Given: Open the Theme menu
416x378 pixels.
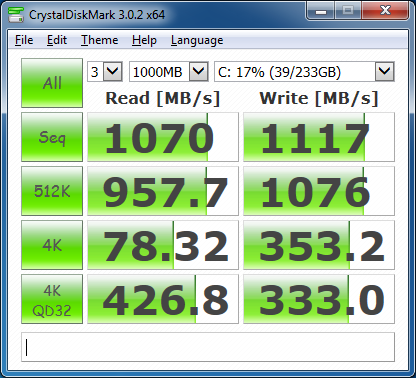Looking at the screenshot, I should point(100,40).
